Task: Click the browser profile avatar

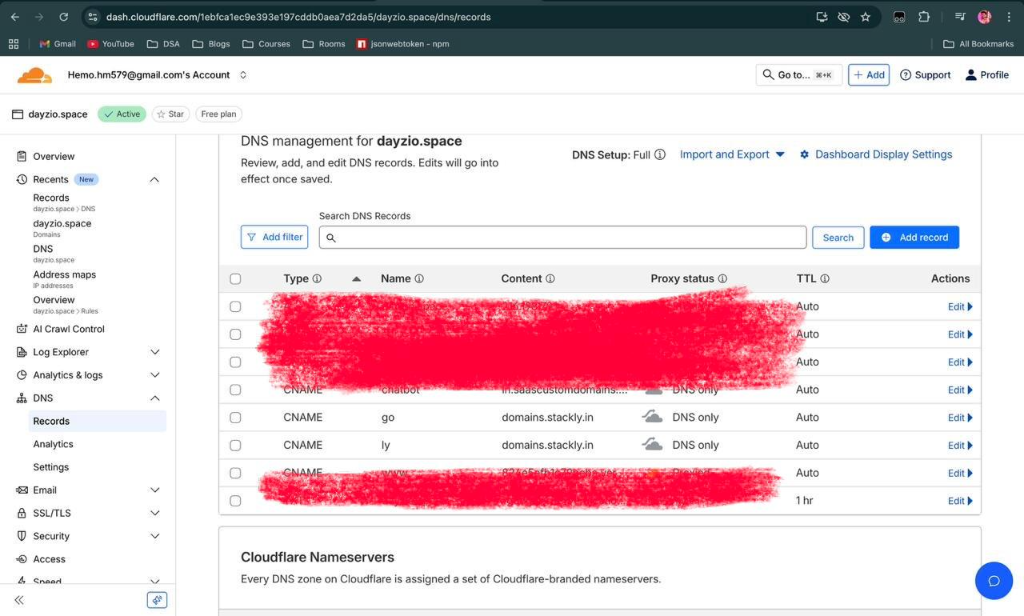Action: coord(984,17)
